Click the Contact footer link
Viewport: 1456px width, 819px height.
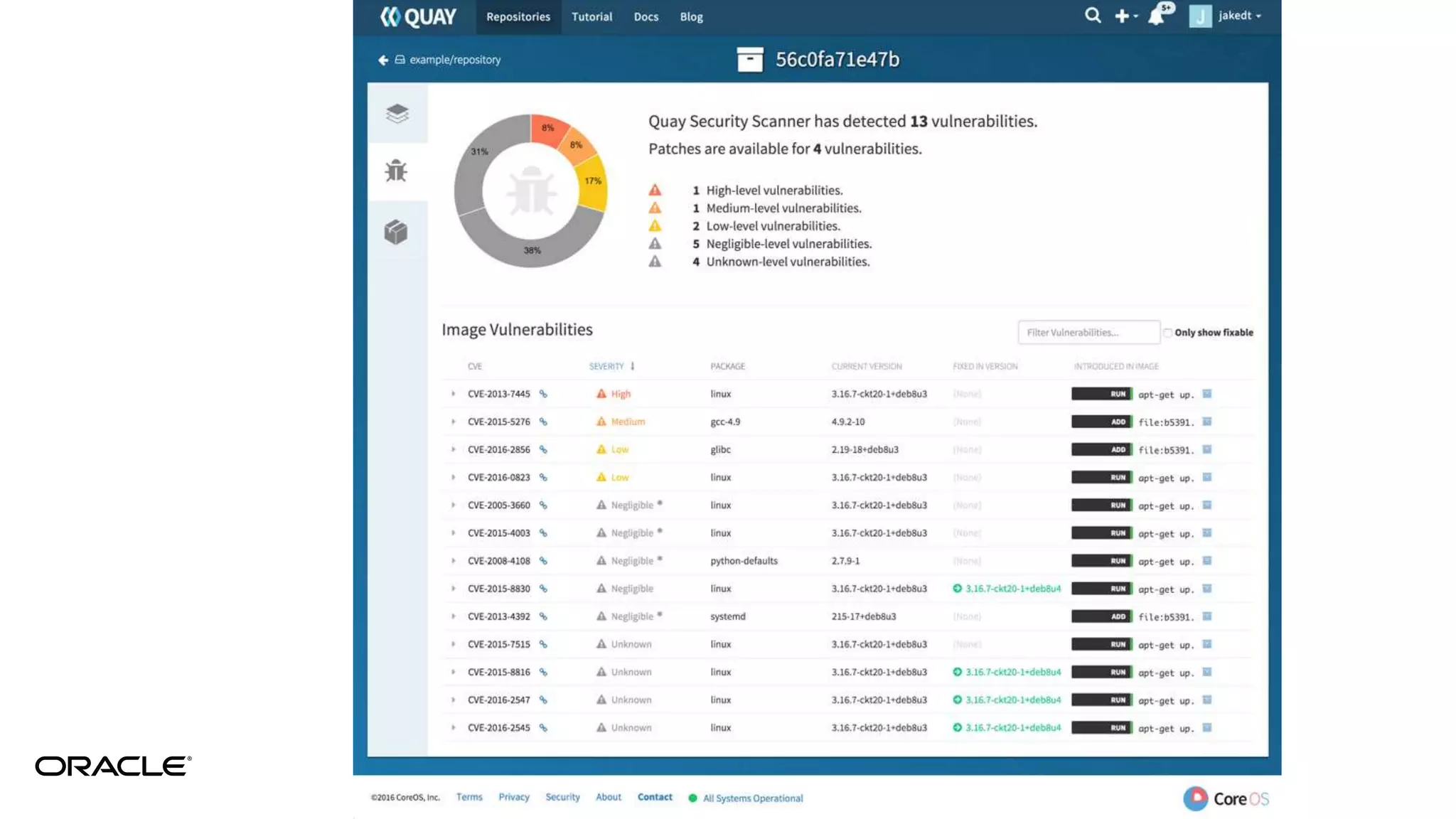(654, 797)
